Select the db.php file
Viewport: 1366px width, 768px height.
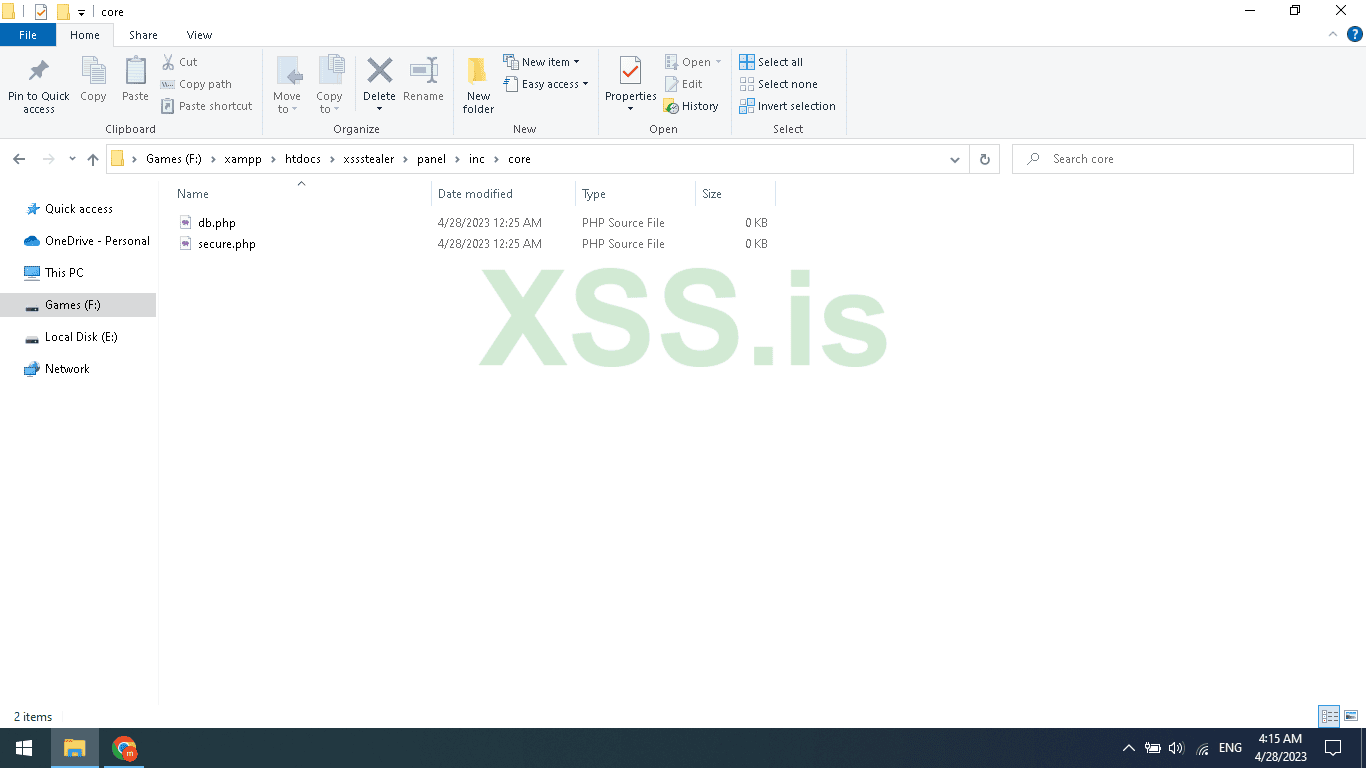coord(217,223)
